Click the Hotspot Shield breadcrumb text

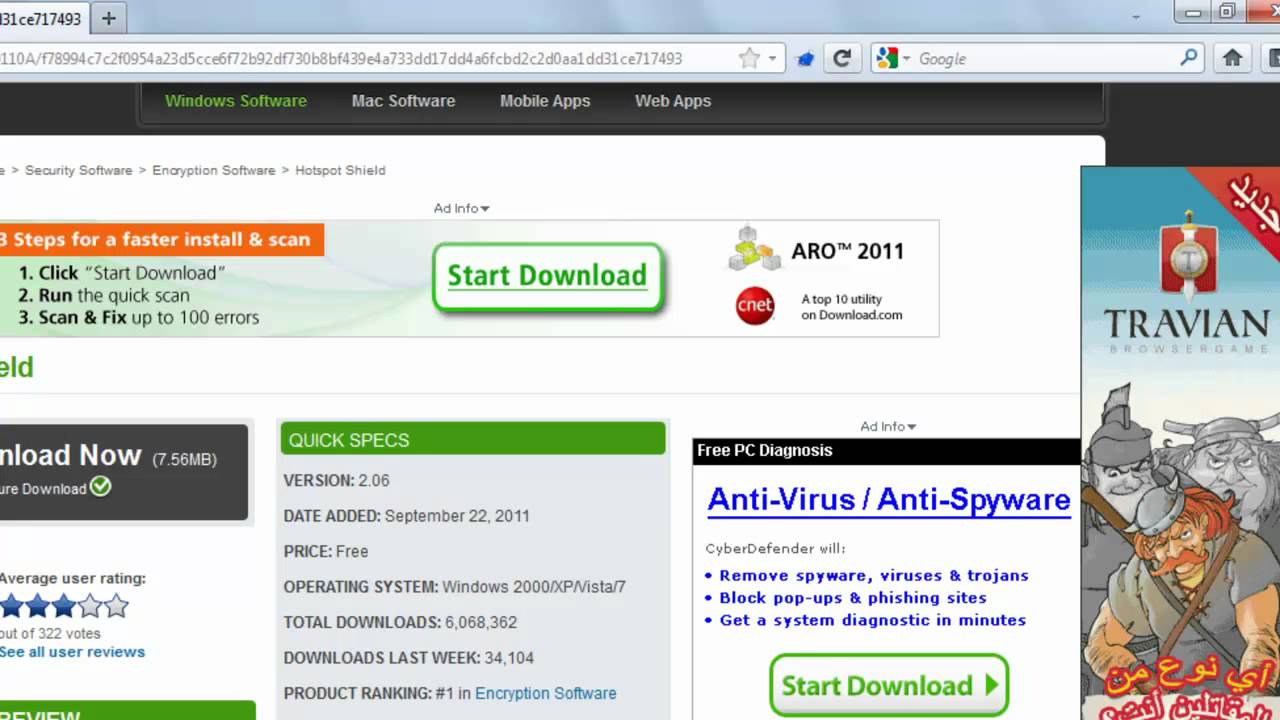340,170
